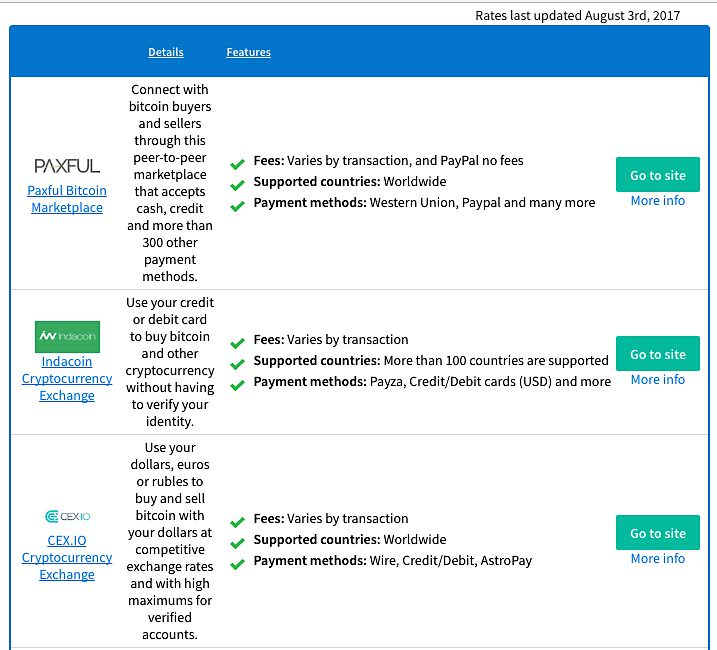This screenshot has width=717, height=650.
Task: Click Paxful's 'Supported countries: Worldwide' text
Action: pos(350,182)
